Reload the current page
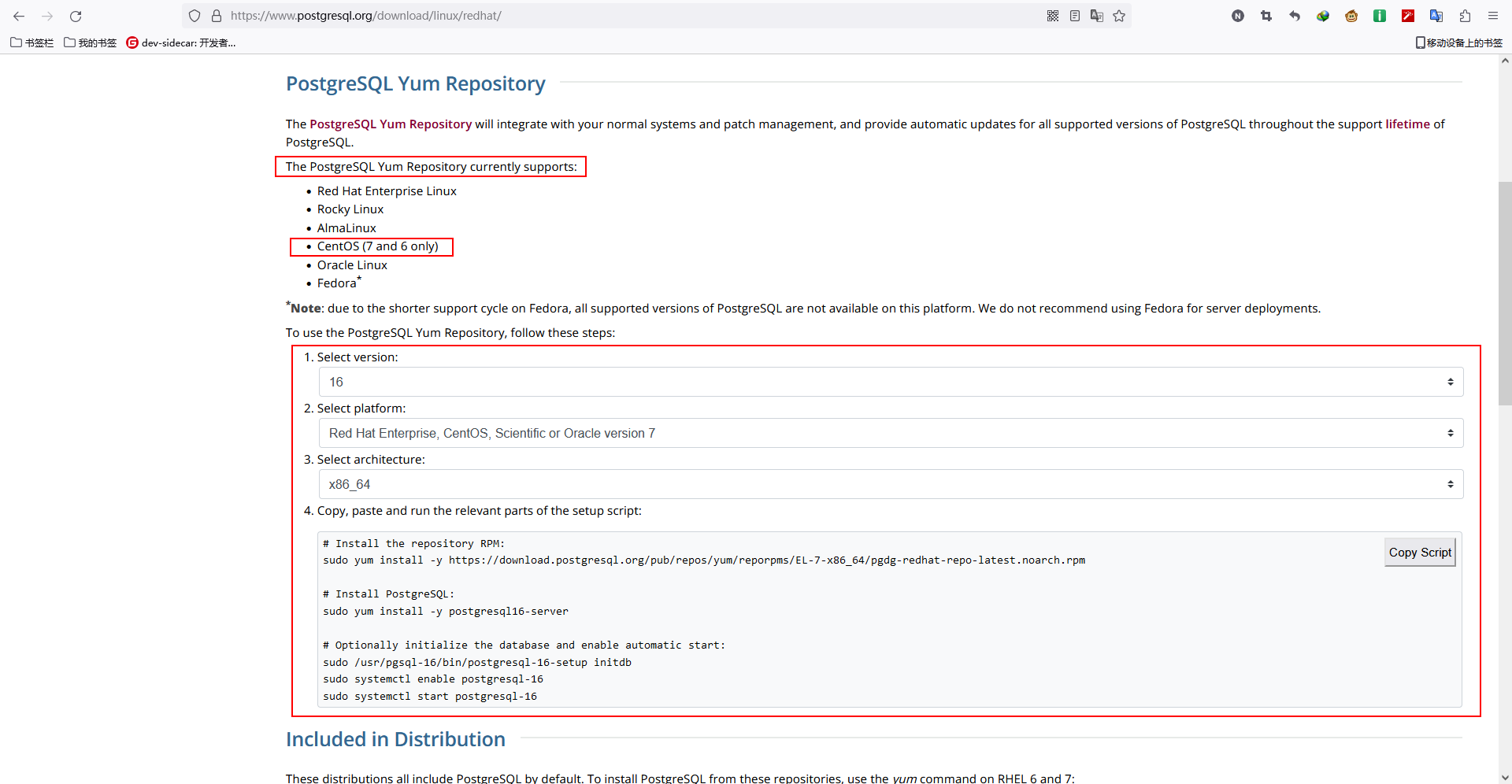Image resolution: width=1512 pixels, height=784 pixels. pyautogui.click(x=76, y=16)
